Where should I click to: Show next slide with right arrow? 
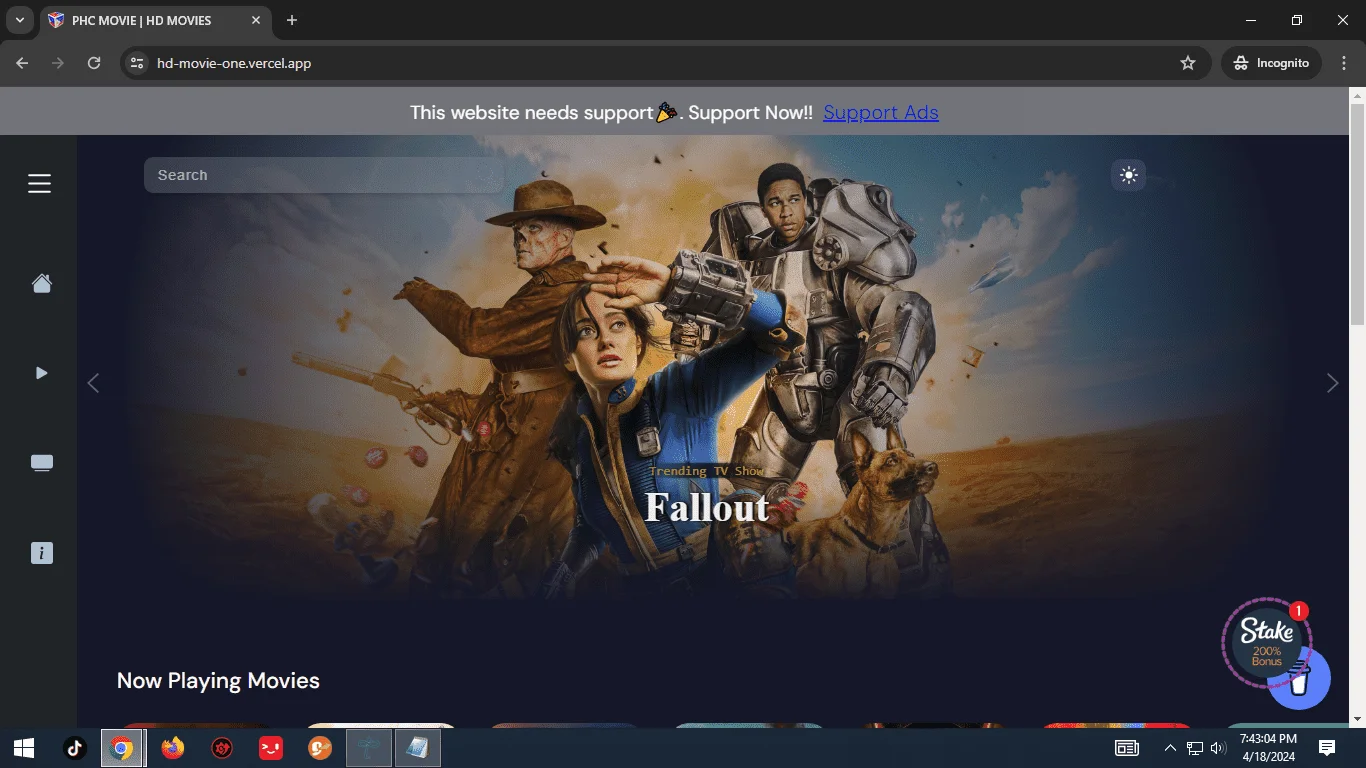tap(1332, 383)
